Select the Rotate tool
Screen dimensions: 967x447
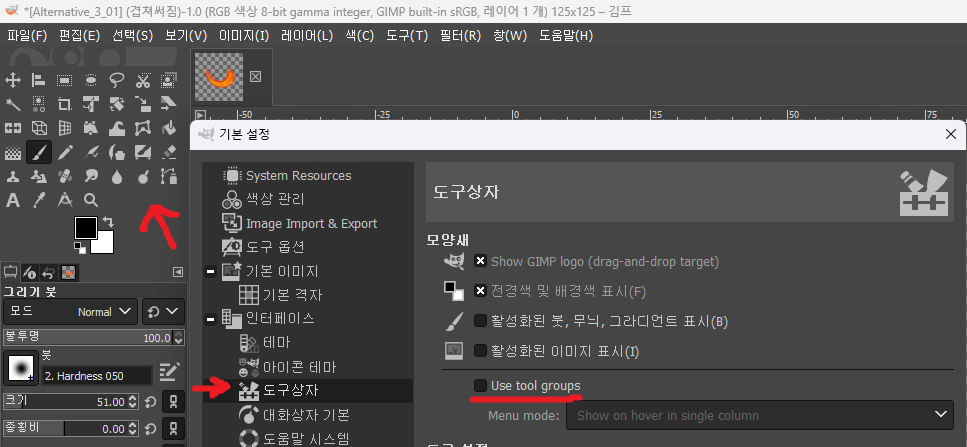coord(117,104)
